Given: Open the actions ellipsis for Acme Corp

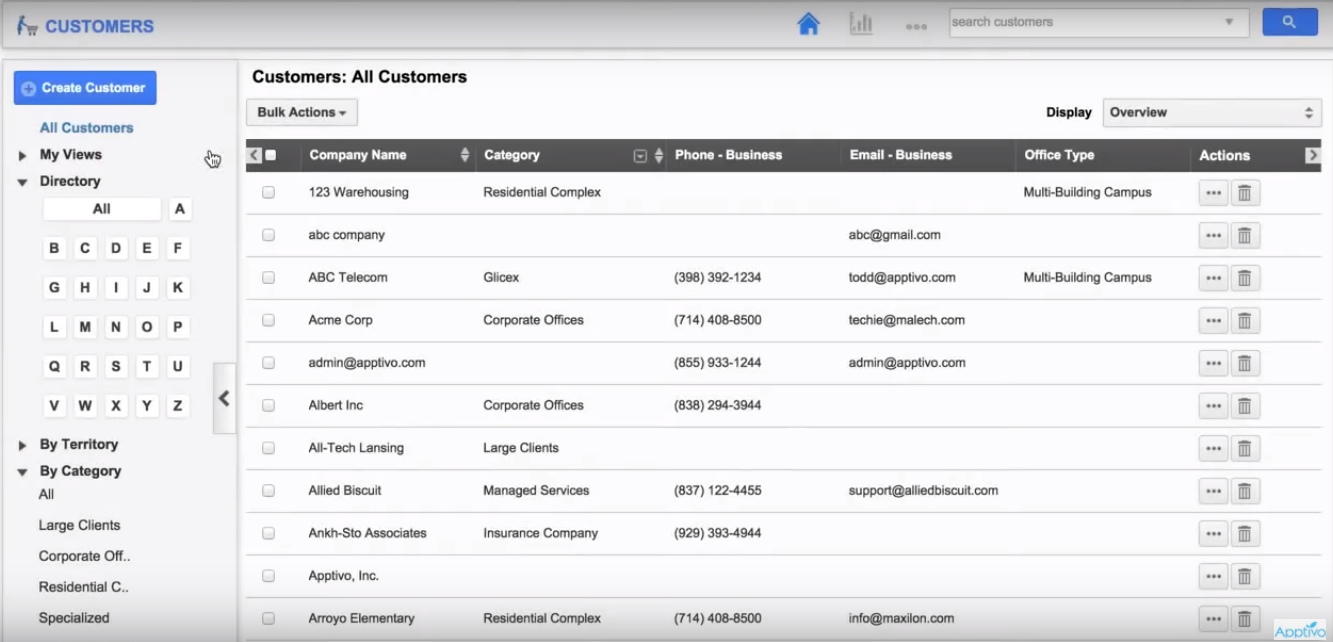Looking at the screenshot, I should pos(1213,320).
